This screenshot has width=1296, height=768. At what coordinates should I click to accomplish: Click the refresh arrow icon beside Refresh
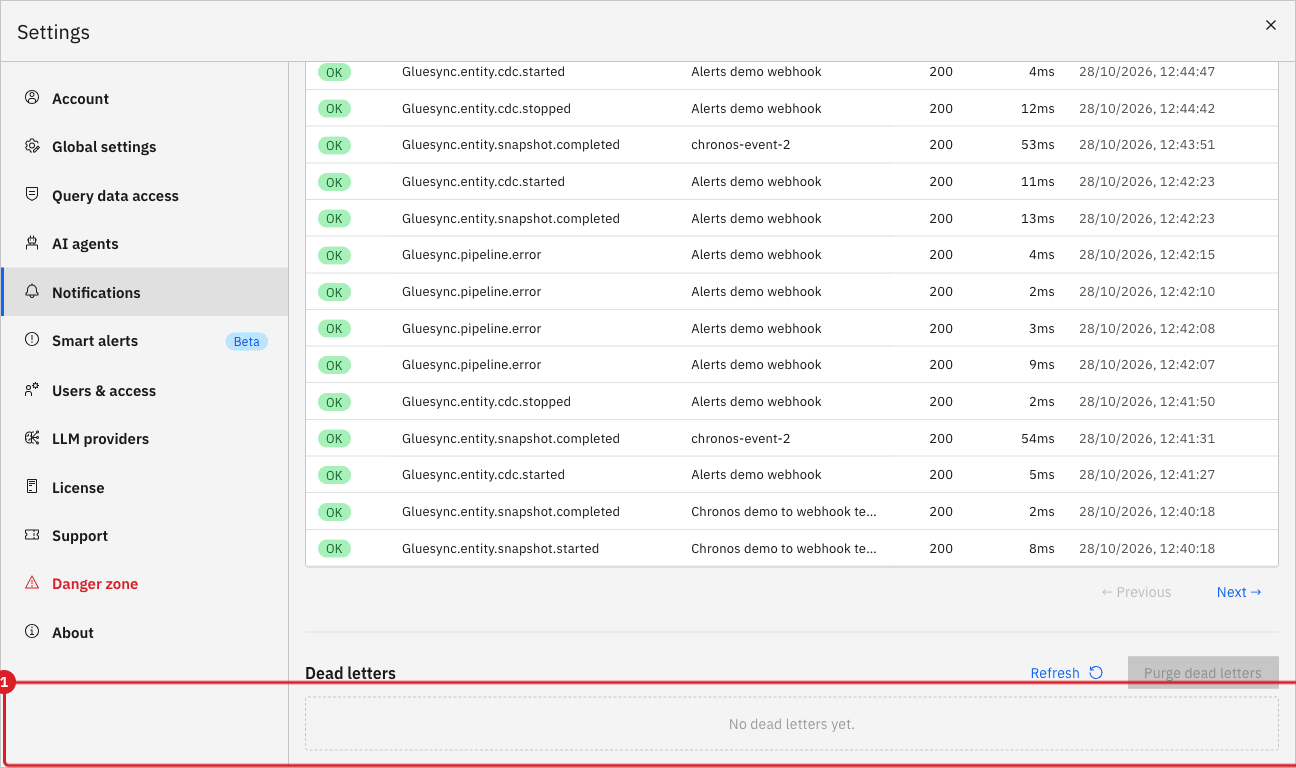click(x=1096, y=673)
